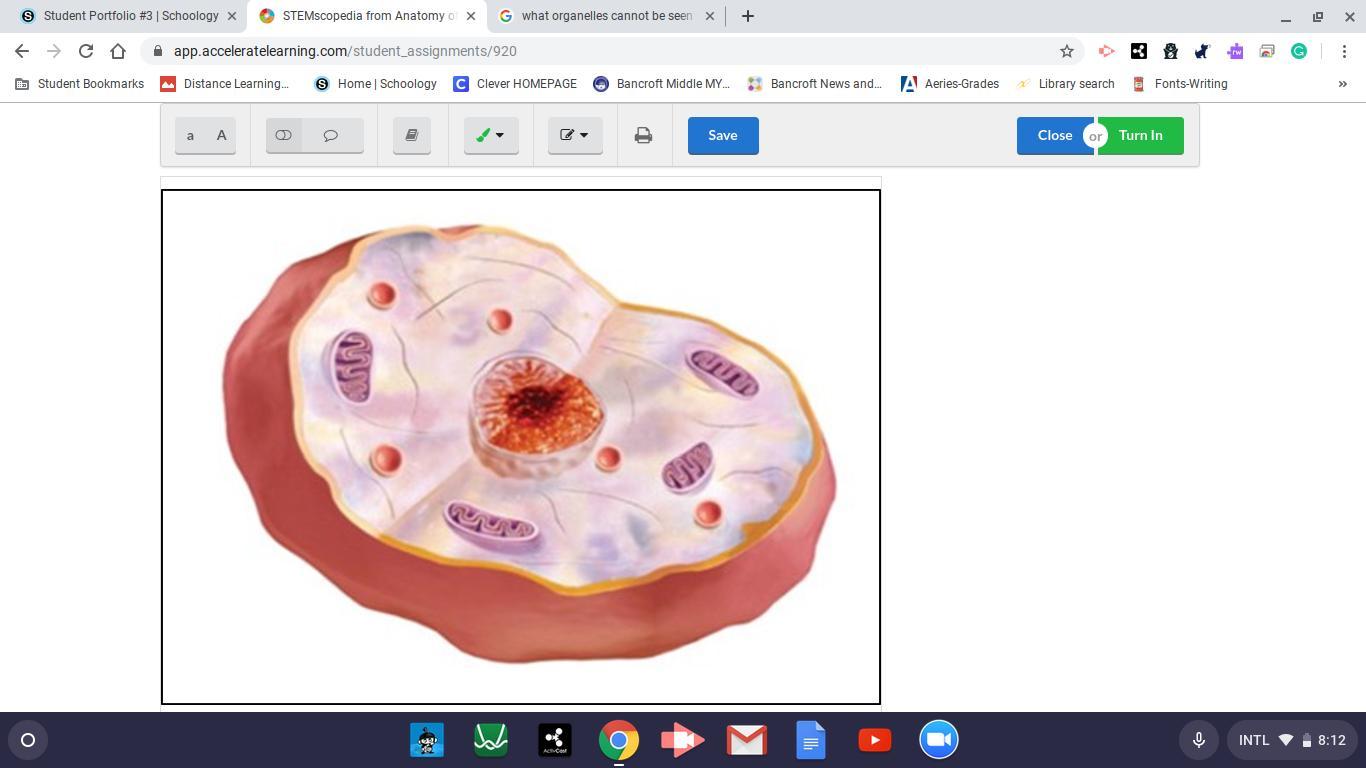Open the Grammarly extension icon

[x=1299, y=51]
